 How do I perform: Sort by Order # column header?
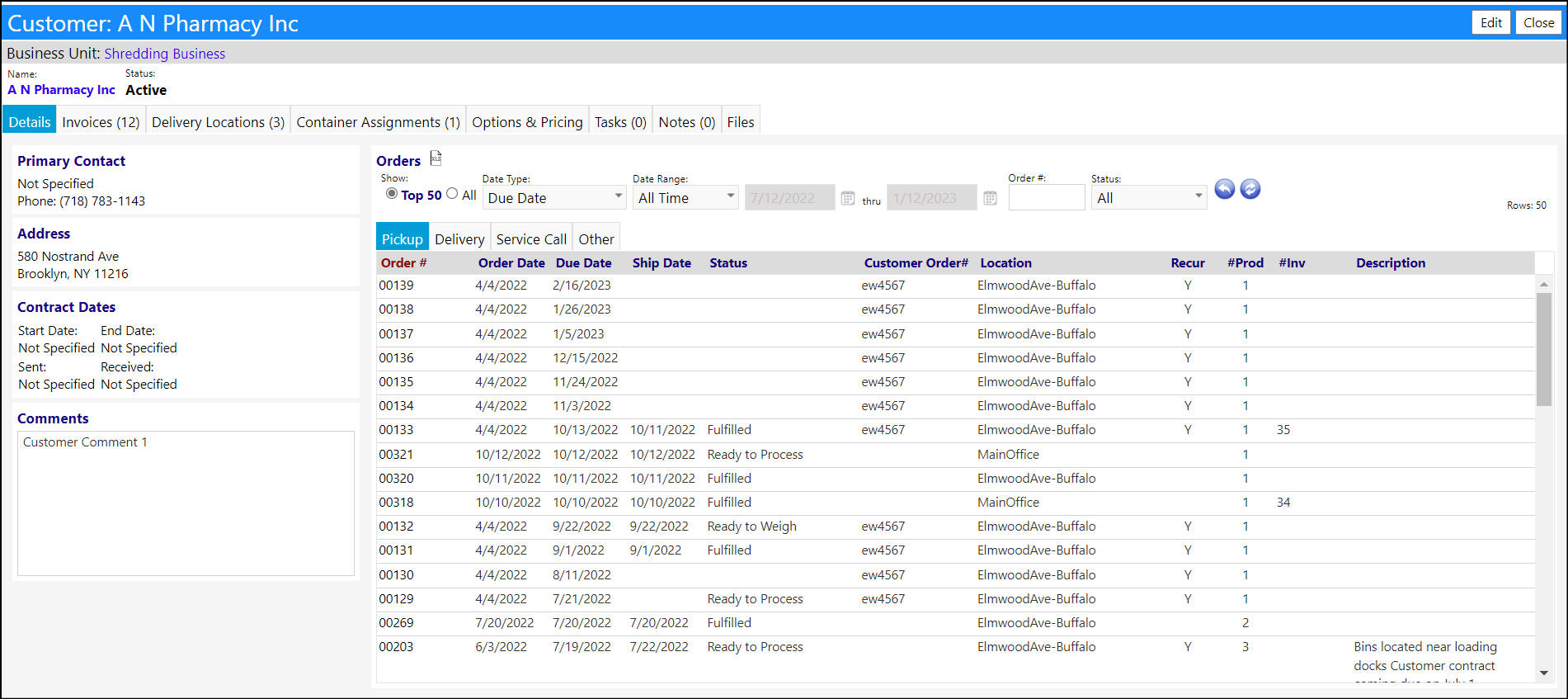[404, 262]
